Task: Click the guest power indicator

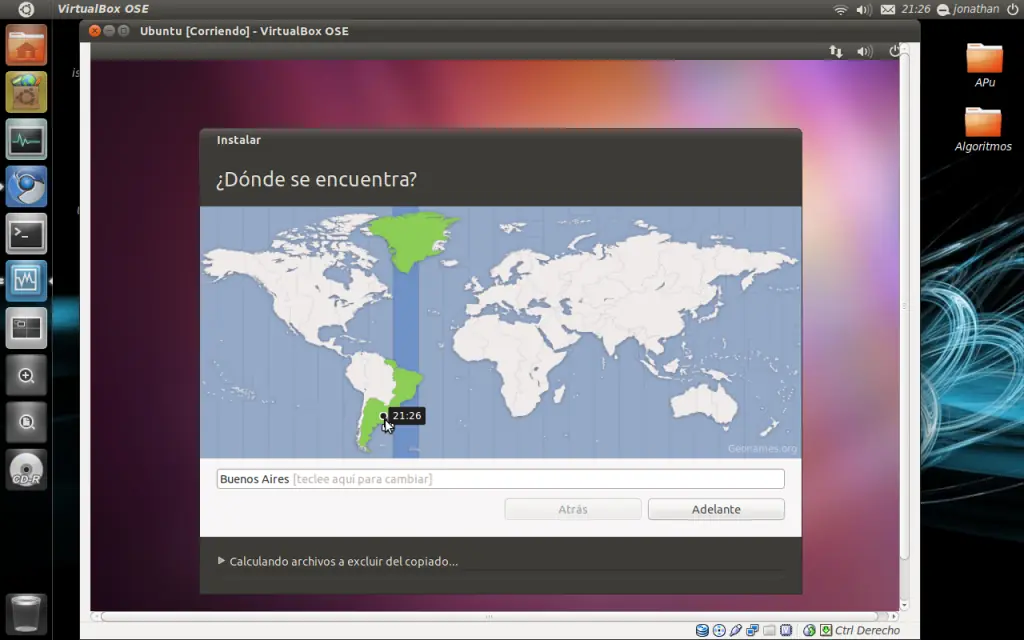Action: coord(894,51)
